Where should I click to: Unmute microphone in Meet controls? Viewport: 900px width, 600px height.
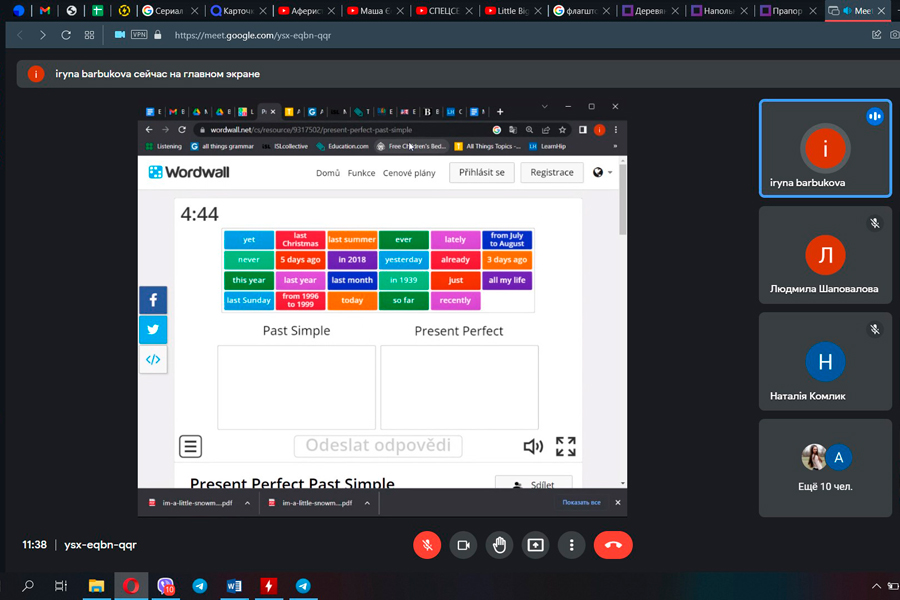click(x=427, y=545)
